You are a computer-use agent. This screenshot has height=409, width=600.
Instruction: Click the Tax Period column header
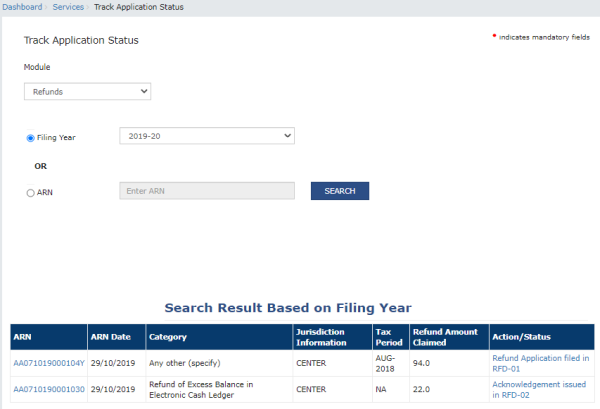[x=386, y=337]
